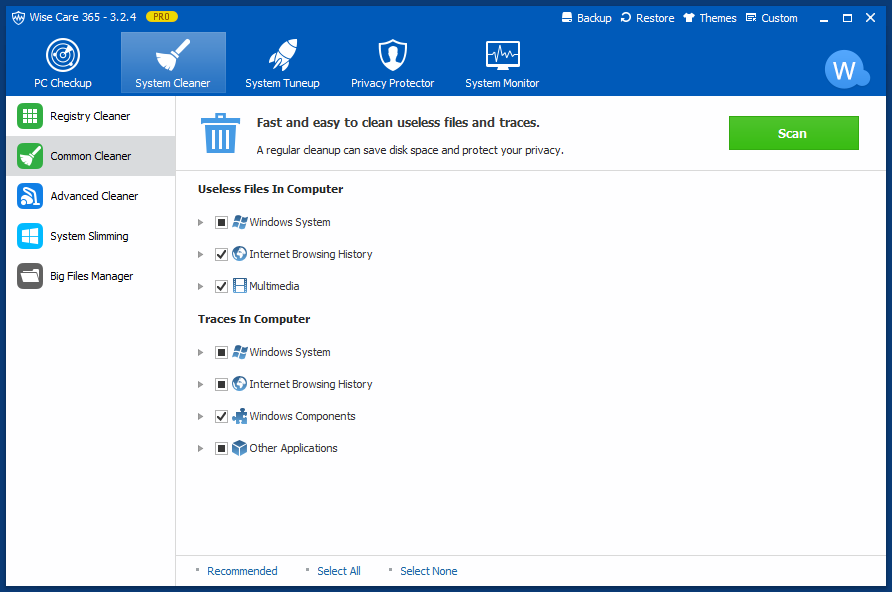Click the Recommended link
Viewport: 892px width, 592px height.
point(242,571)
